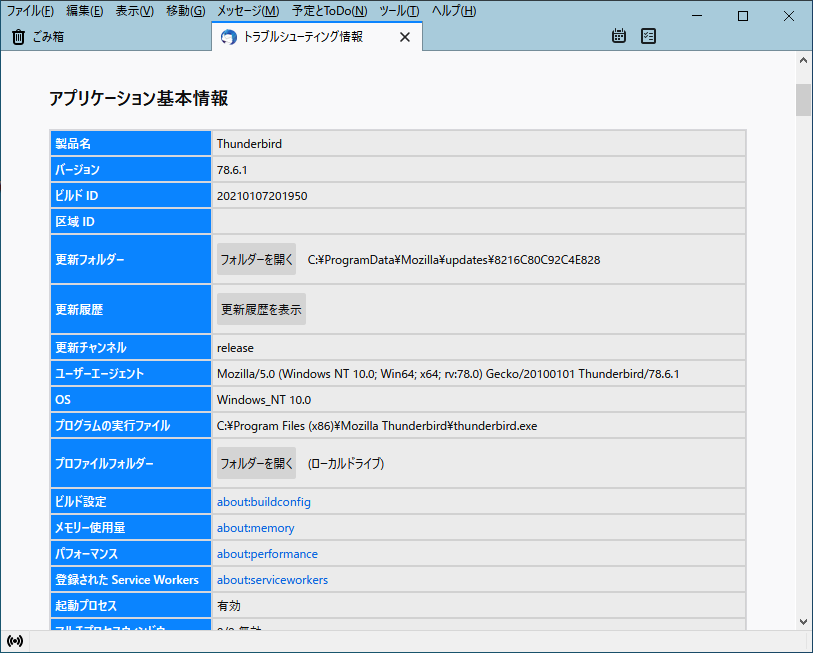Open profile folder with フォルダーを開く button
Viewport: 813px width, 653px height.
pyautogui.click(x=256, y=463)
